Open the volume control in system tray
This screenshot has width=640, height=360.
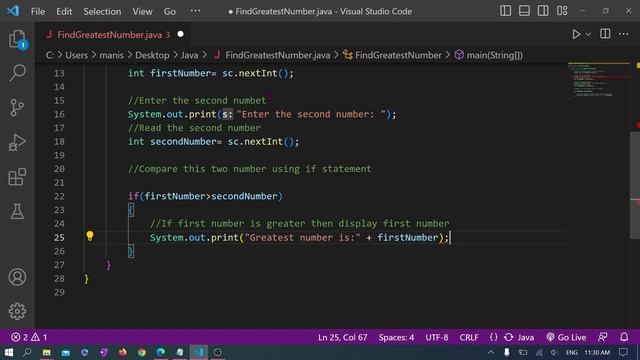553,352
